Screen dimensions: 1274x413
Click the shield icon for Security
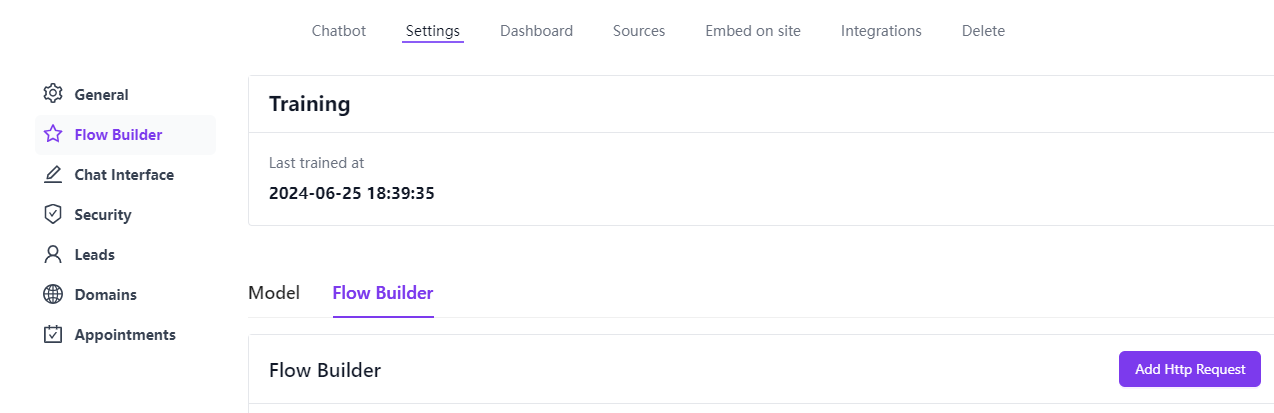53,214
